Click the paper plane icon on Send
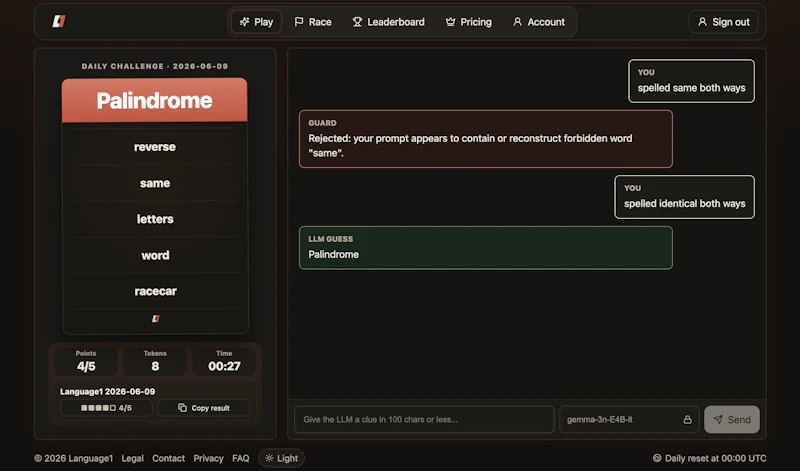The width and height of the screenshot is (800, 471). 718,419
